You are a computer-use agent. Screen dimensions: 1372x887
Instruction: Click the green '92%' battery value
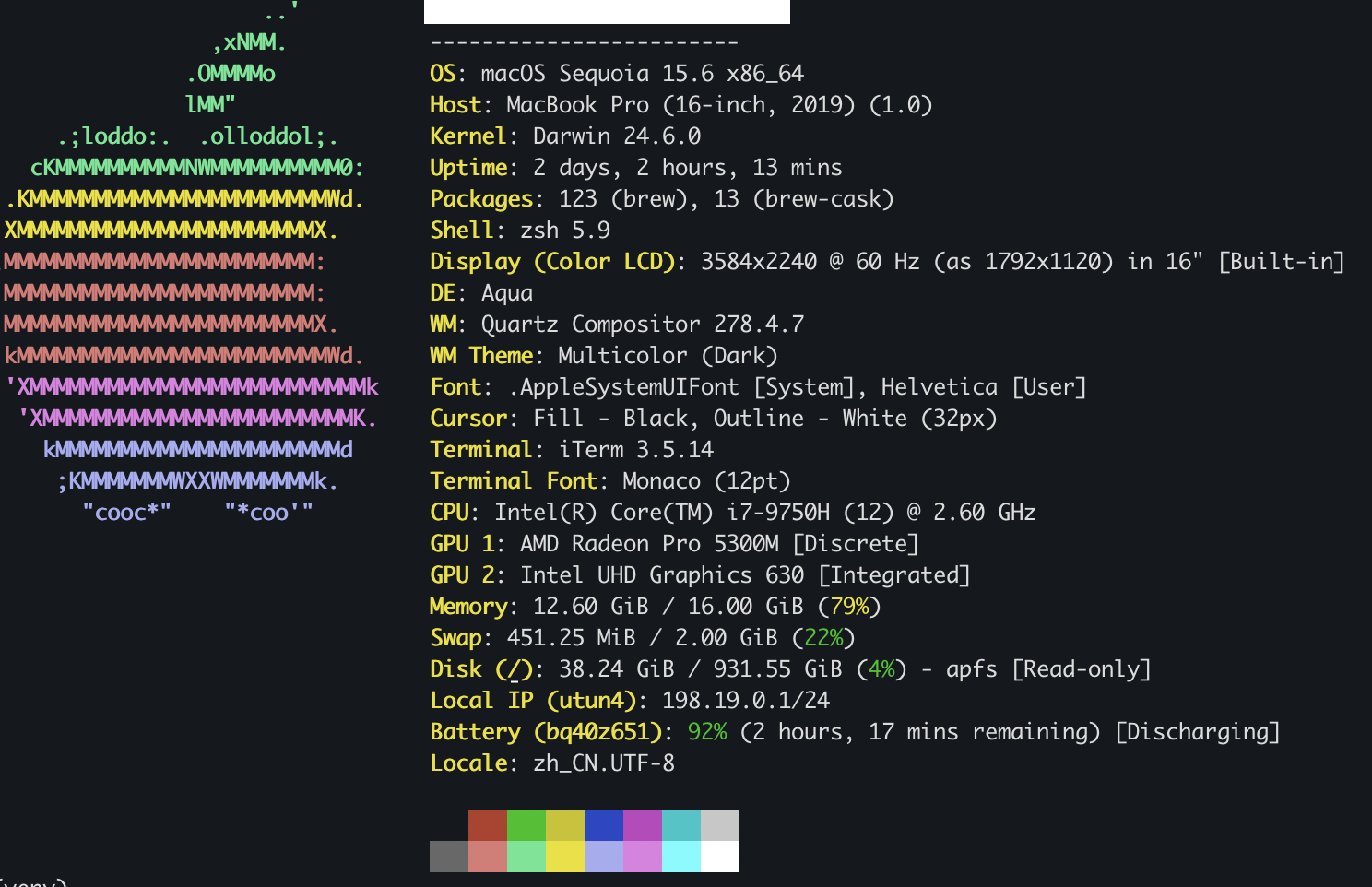point(707,732)
